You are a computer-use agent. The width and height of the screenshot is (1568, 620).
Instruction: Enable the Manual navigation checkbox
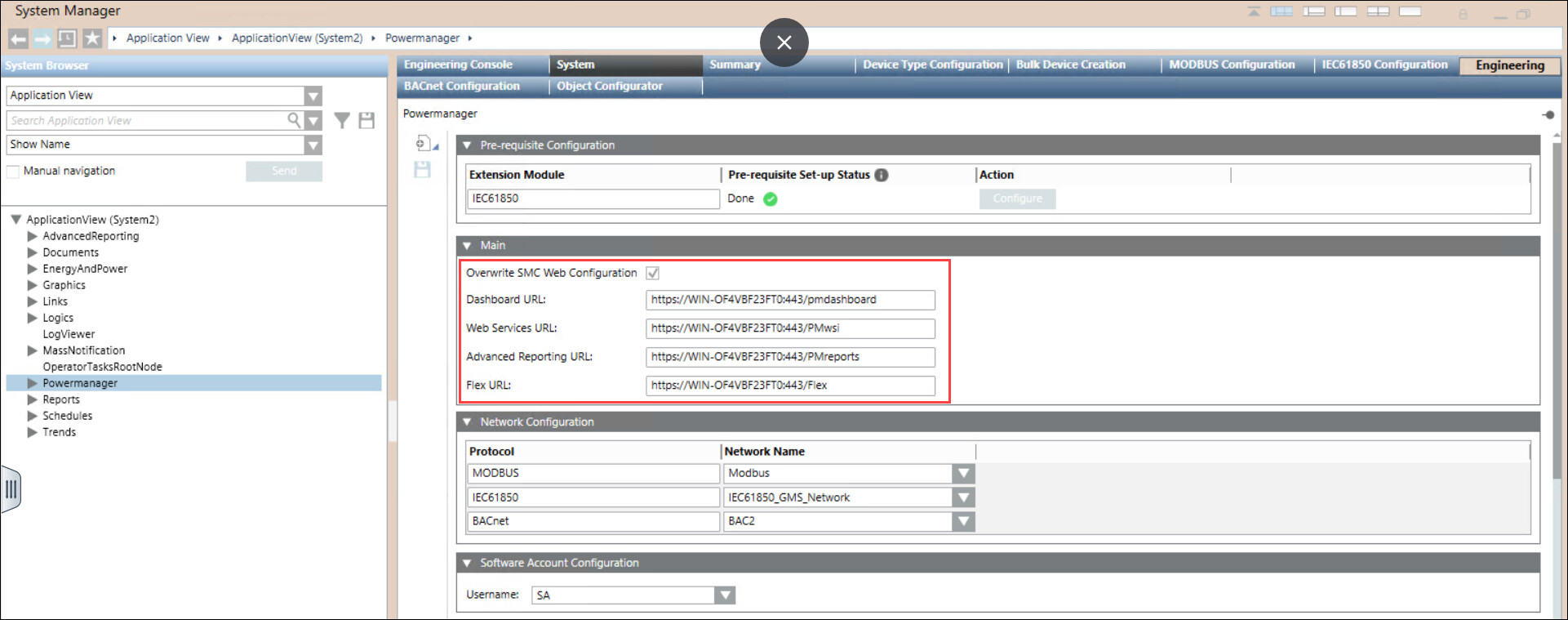tap(13, 172)
